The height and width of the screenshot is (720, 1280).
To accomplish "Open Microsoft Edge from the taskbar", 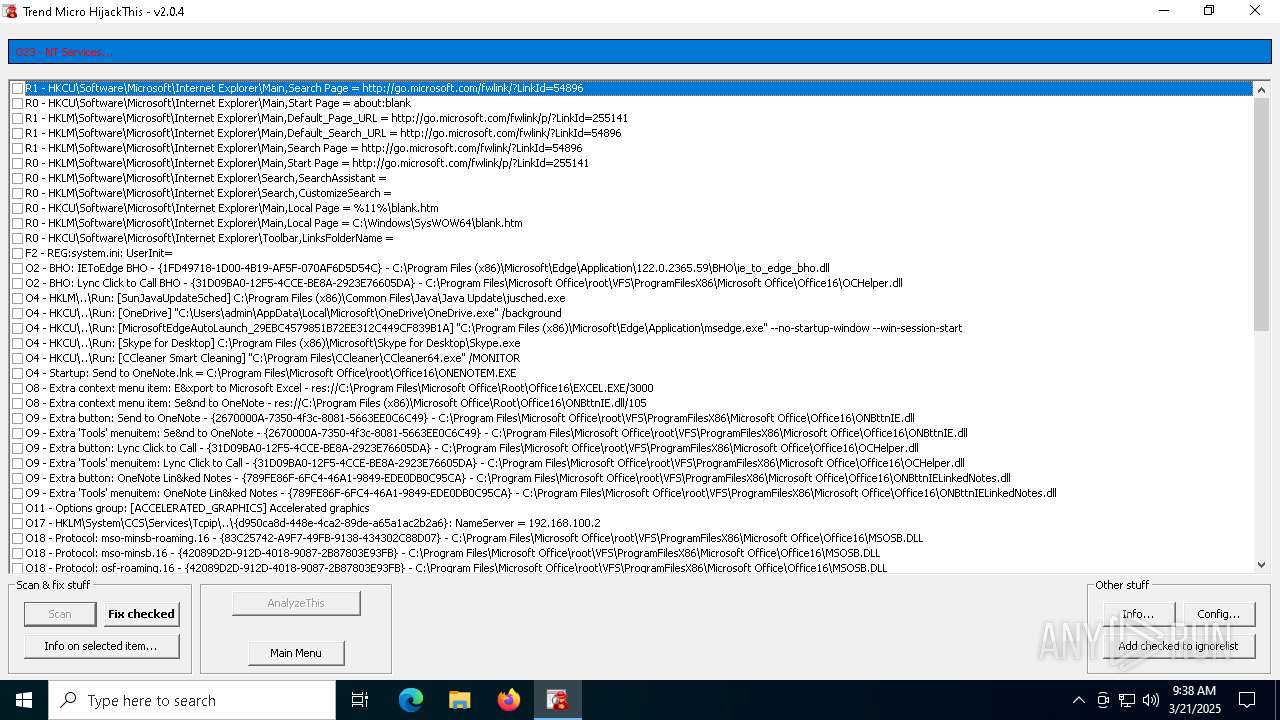I will (x=411, y=700).
